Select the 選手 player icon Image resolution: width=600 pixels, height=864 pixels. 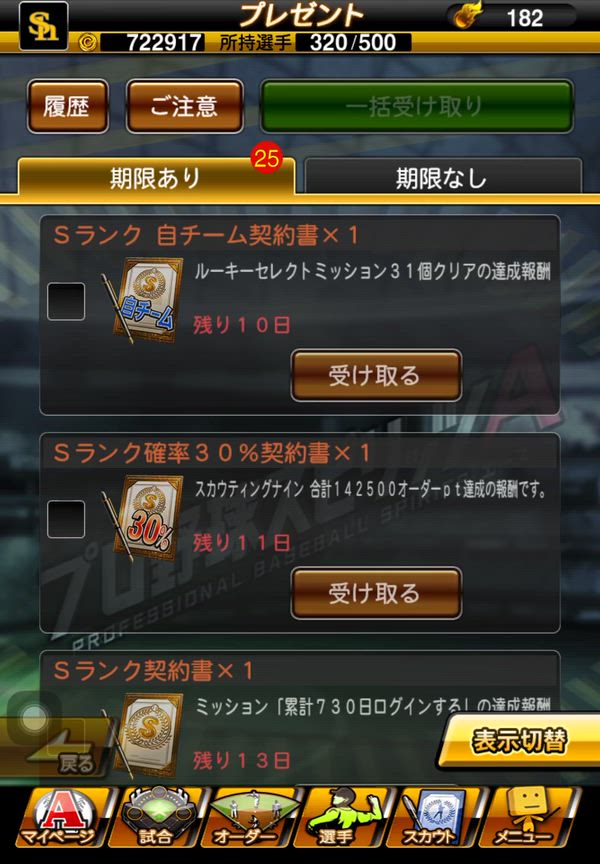click(x=344, y=818)
